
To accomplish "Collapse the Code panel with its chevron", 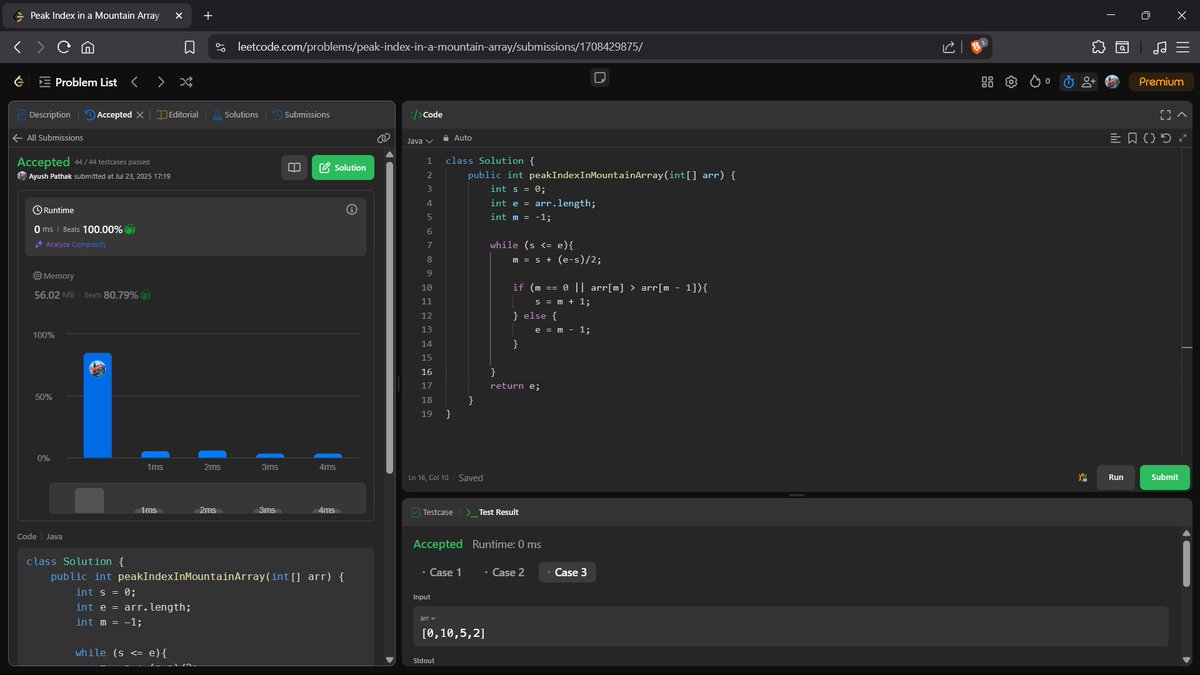I will [1181, 114].
